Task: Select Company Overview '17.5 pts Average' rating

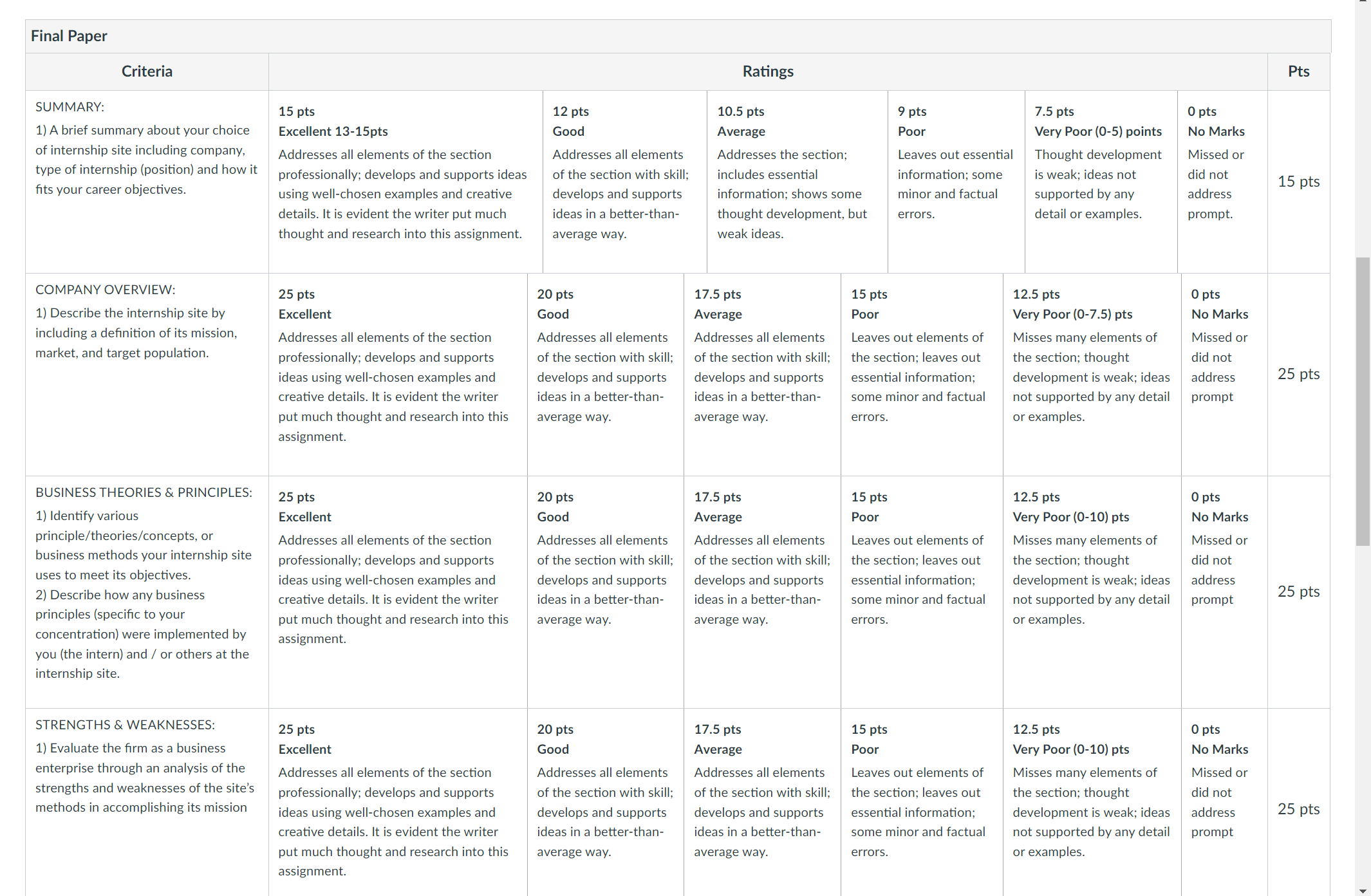Action: tap(762, 375)
